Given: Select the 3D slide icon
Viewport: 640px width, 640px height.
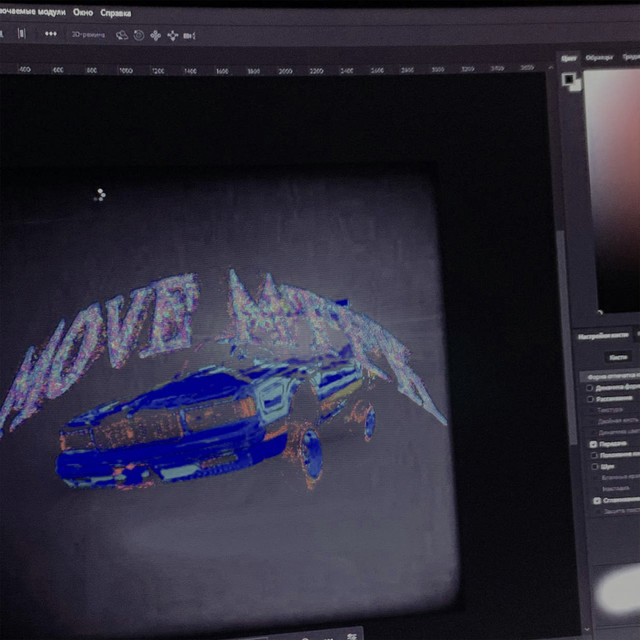Looking at the screenshot, I should click(x=172, y=35).
